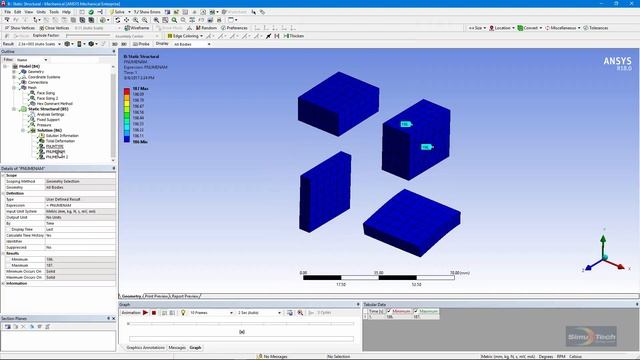Screen dimensions: 640x360
Task: Collapse the Model (B4) tree node
Action: [5, 66]
